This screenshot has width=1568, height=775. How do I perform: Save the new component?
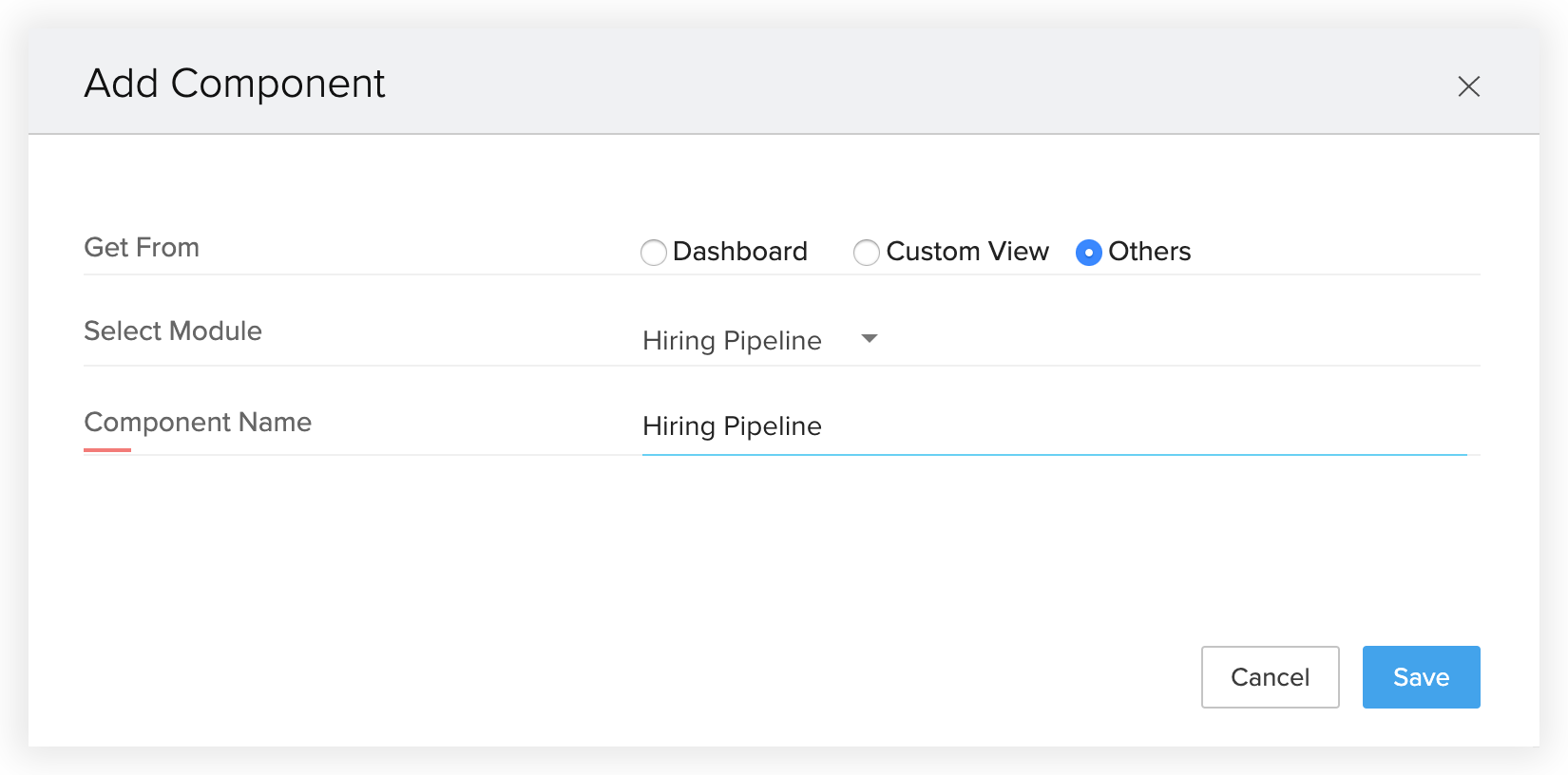(x=1421, y=677)
